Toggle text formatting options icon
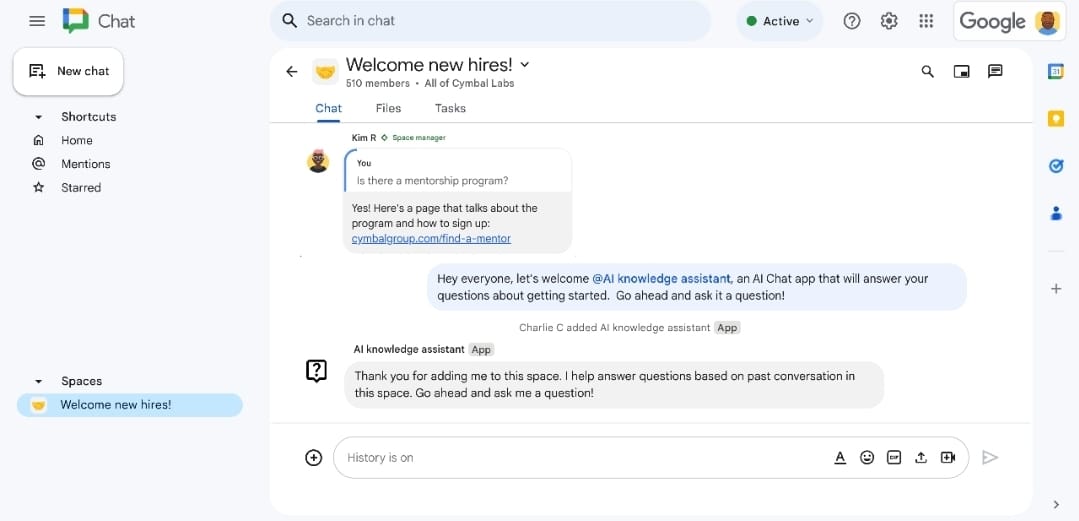Viewport: 1079px width, 521px height. [840, 457]
